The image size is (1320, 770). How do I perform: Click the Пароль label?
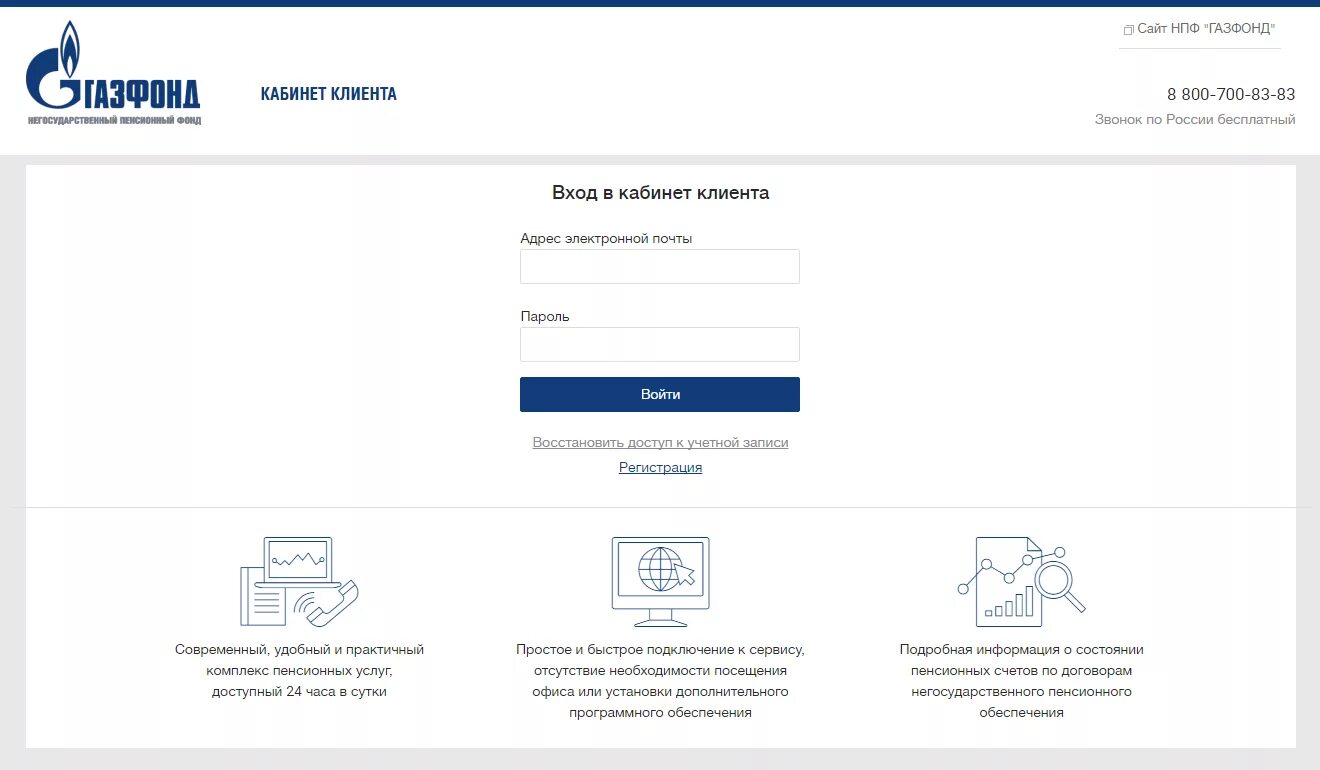pyautogui.click(x=545, y=316)
